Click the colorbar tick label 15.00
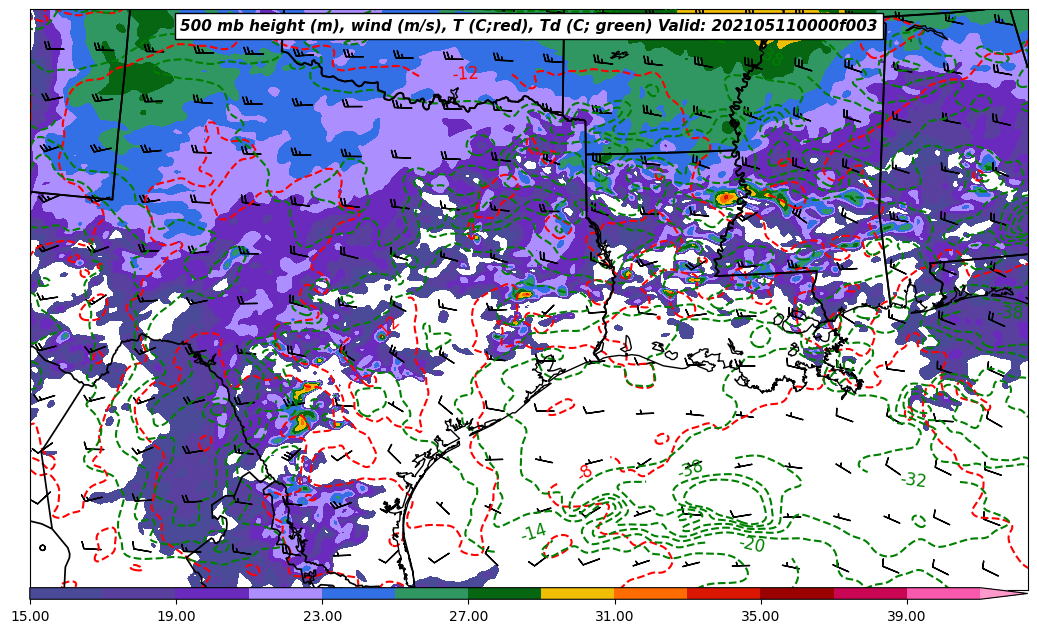Viewport: 1037px width, 633px height. pos(30,616)
